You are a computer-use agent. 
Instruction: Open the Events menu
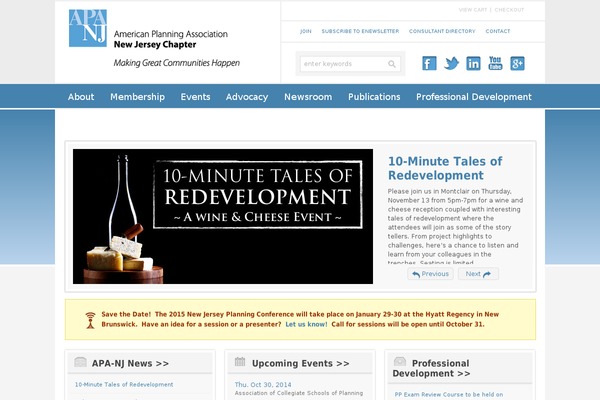pyautogui.click(x=195, y=97)
